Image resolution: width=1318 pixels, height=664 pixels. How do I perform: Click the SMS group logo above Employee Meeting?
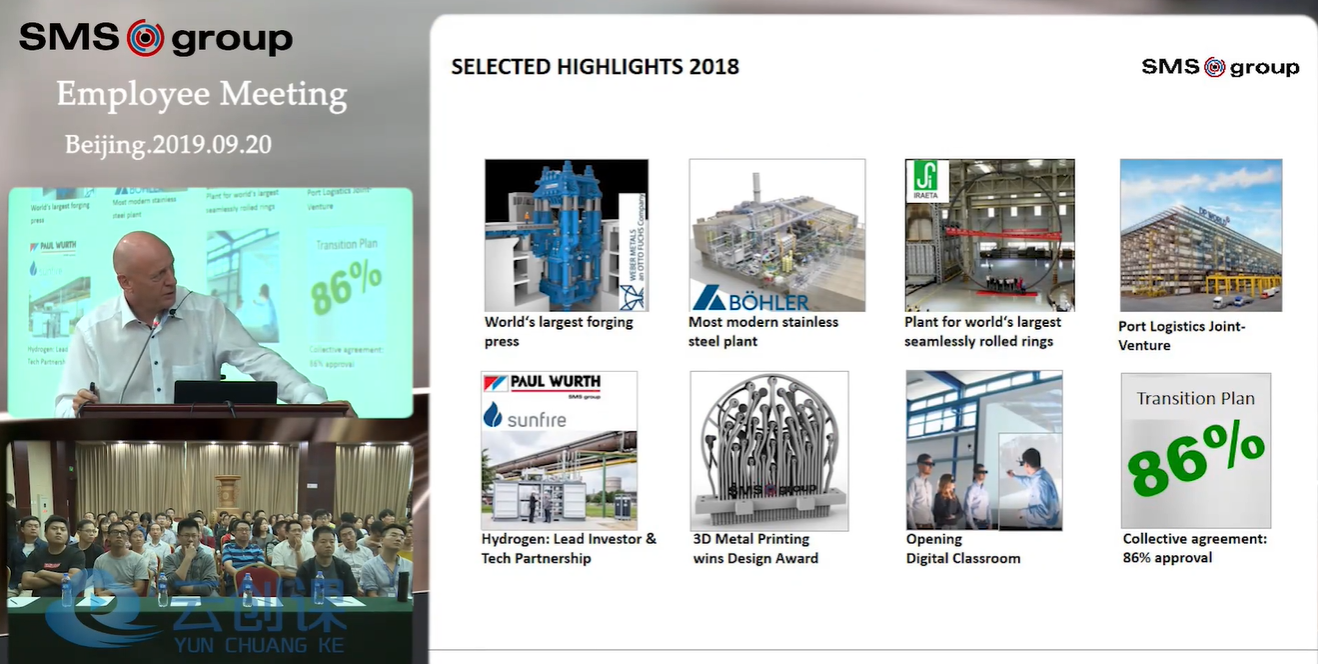point(156,38)
